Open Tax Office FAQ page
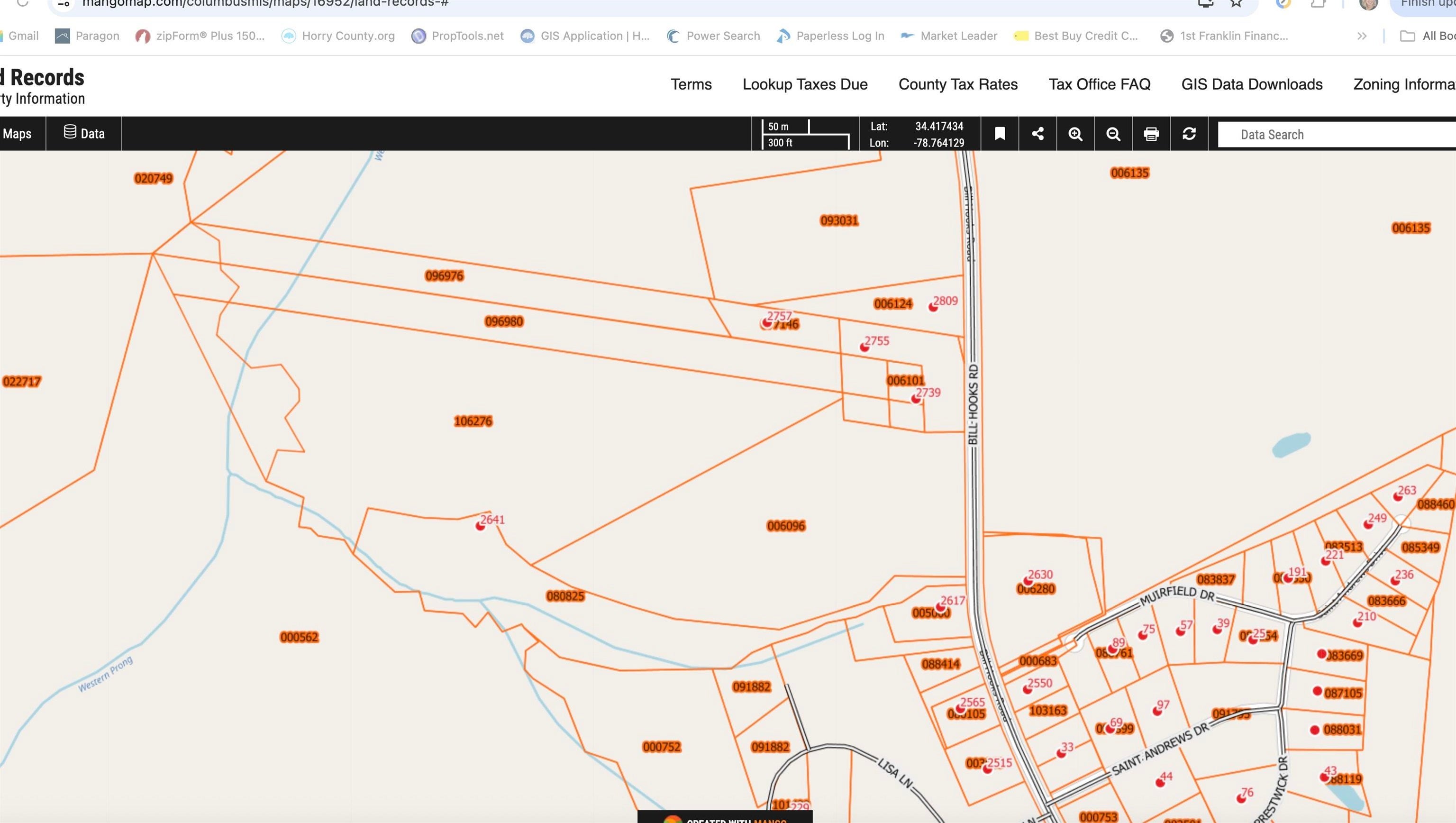Image resolution: width=1456 pixels, height=823 pixels. point(1100,84)
